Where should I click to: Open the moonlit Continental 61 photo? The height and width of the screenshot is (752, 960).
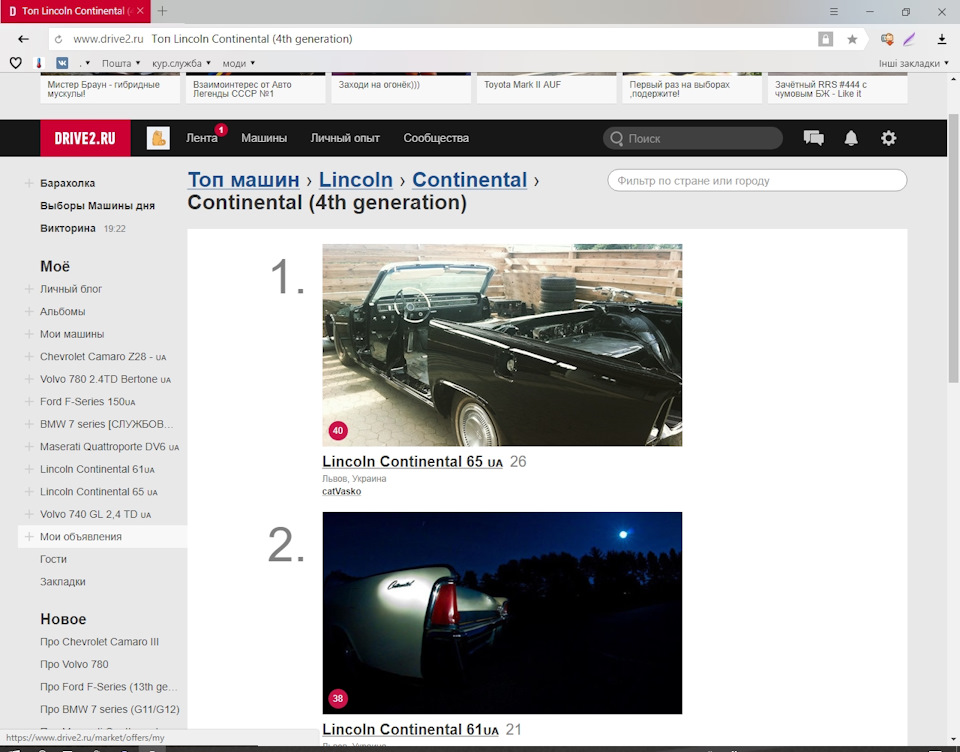pyautogui.click(x=502, y=613)
